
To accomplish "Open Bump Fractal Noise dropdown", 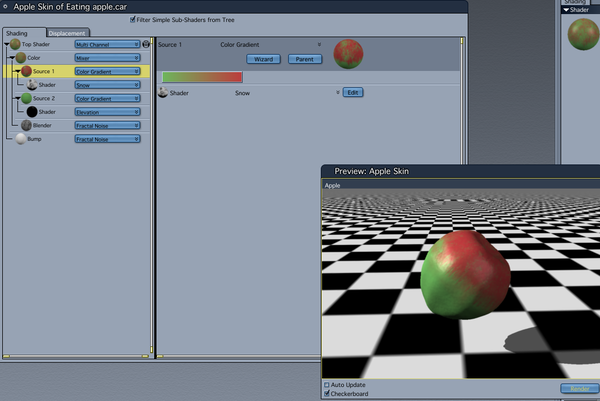I will [x=108, y=139].
